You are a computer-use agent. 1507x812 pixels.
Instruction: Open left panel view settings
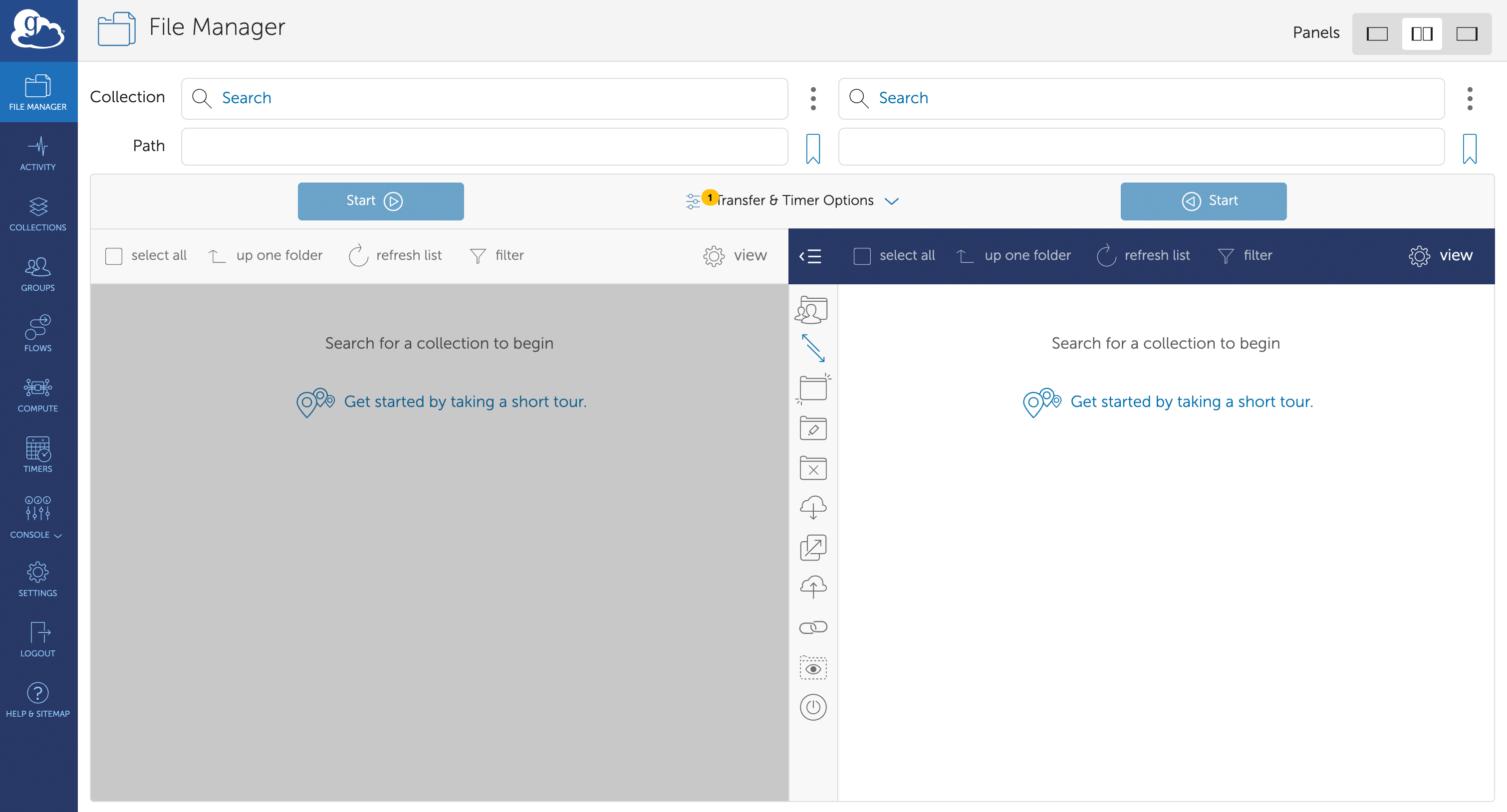click(x=735, y=256)
